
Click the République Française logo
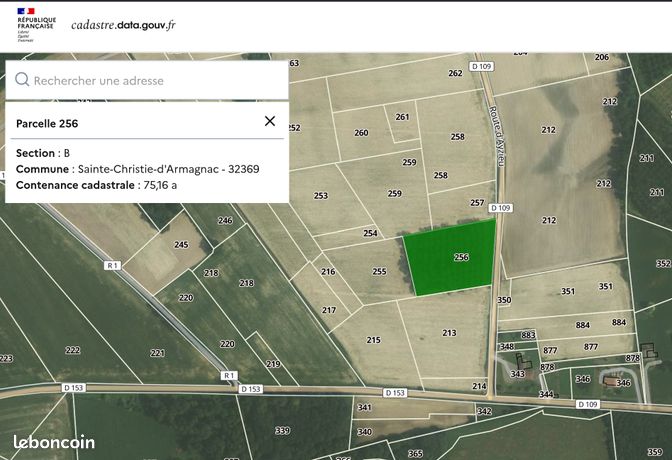(x=36, y=24)
